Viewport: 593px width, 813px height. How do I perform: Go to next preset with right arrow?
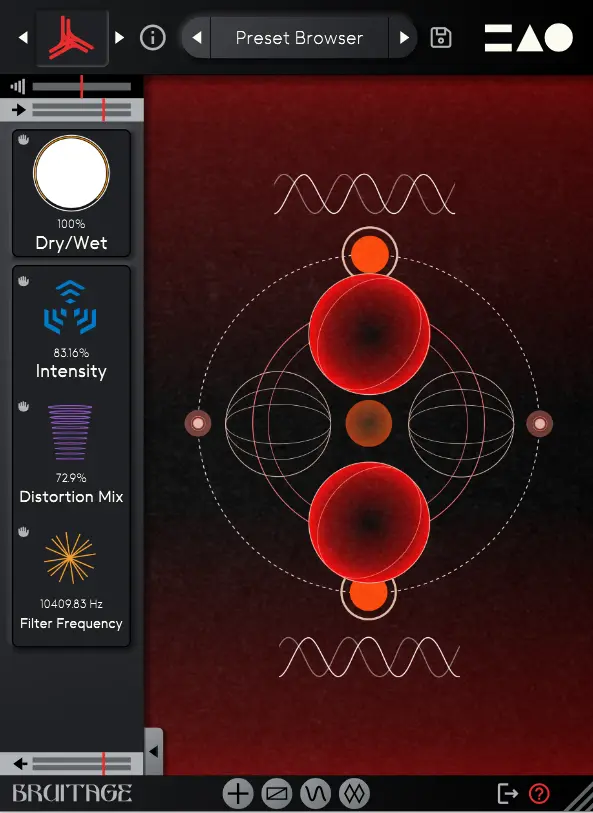point(404,38)
